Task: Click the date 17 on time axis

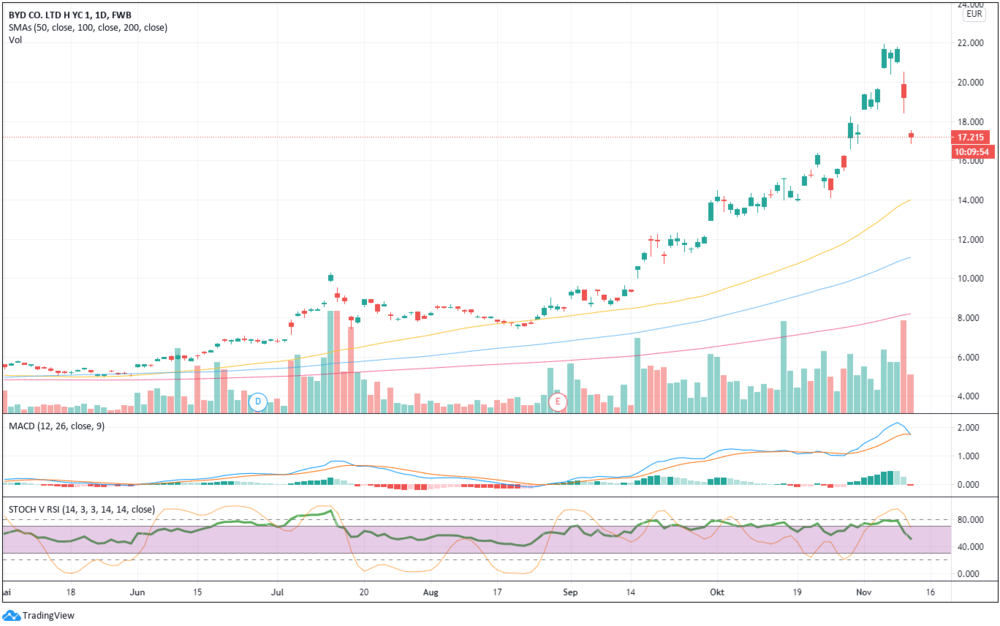Action: pos(497,592)
